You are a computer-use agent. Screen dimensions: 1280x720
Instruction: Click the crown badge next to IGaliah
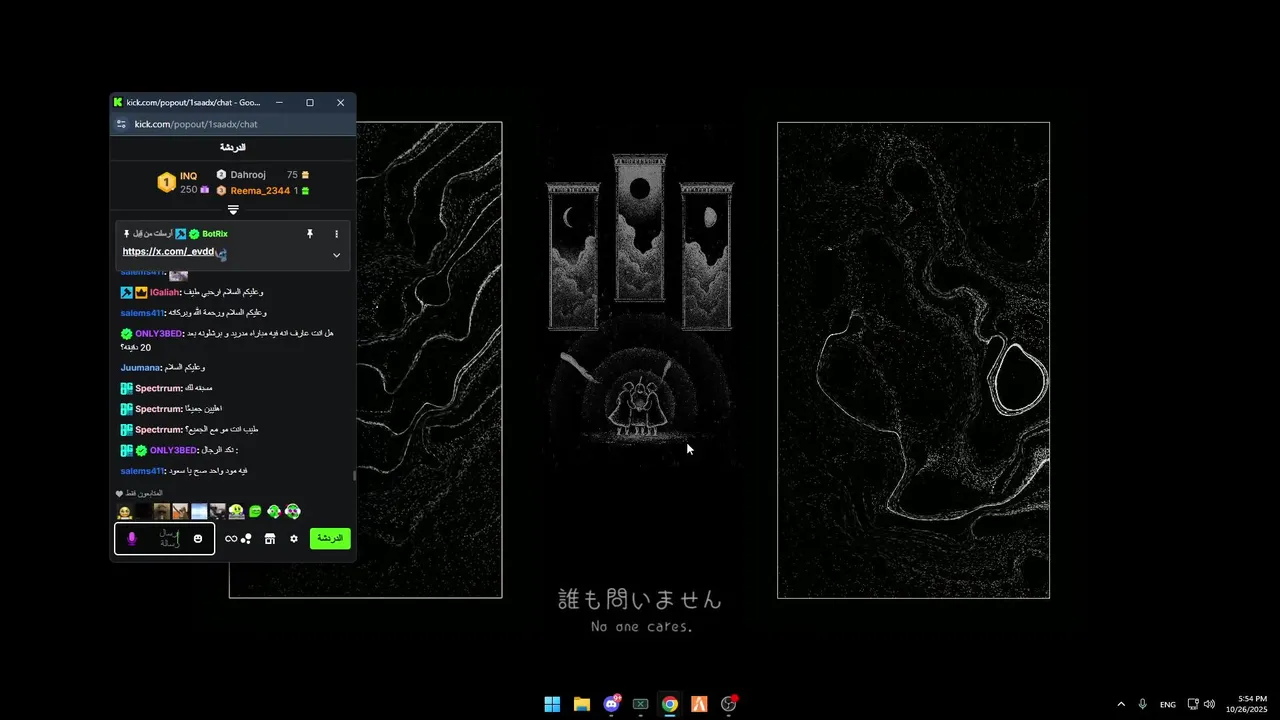tap(141, 293)
